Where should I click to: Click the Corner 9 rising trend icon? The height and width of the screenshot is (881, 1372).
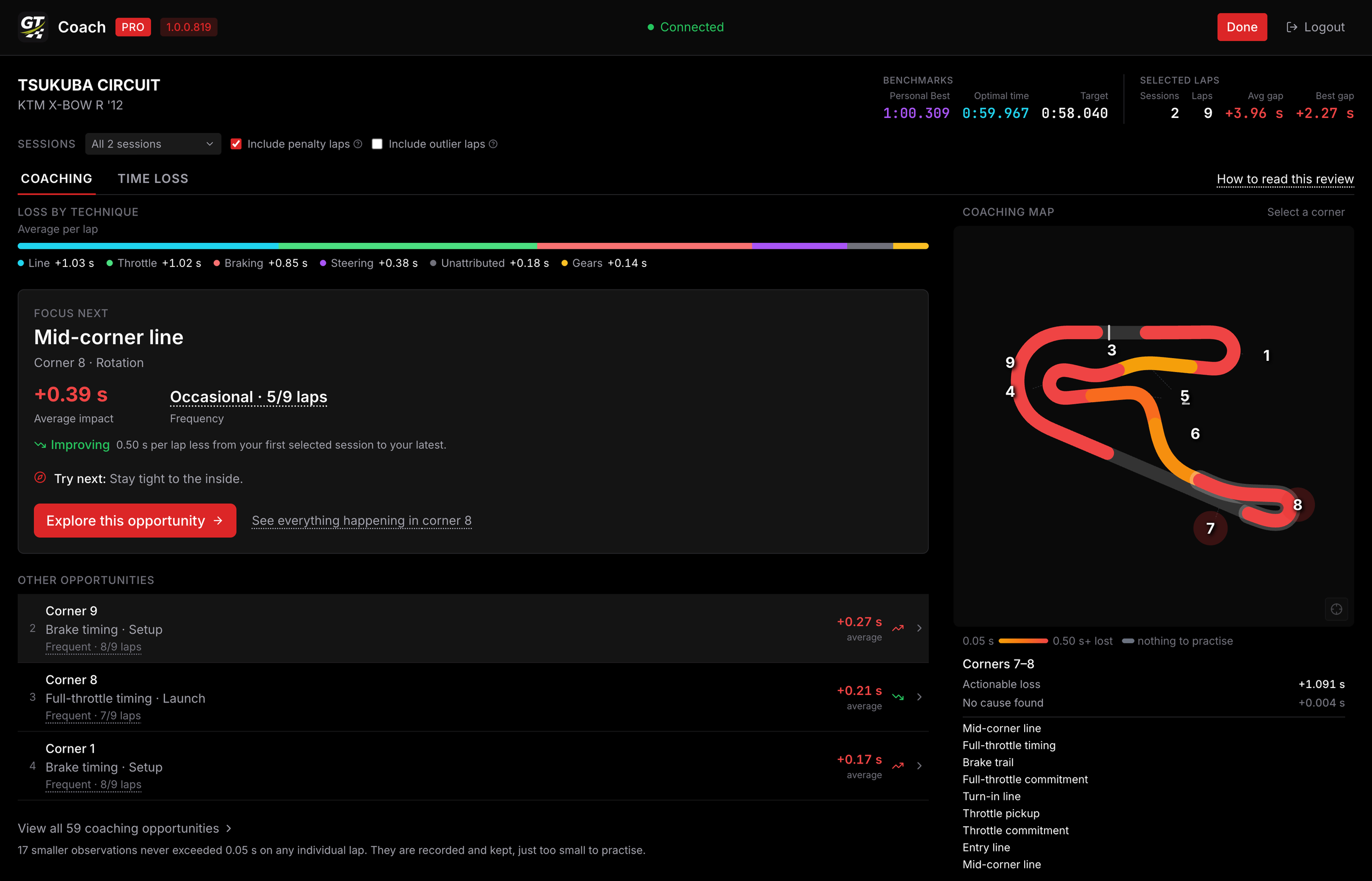click(x=898, y=628)
